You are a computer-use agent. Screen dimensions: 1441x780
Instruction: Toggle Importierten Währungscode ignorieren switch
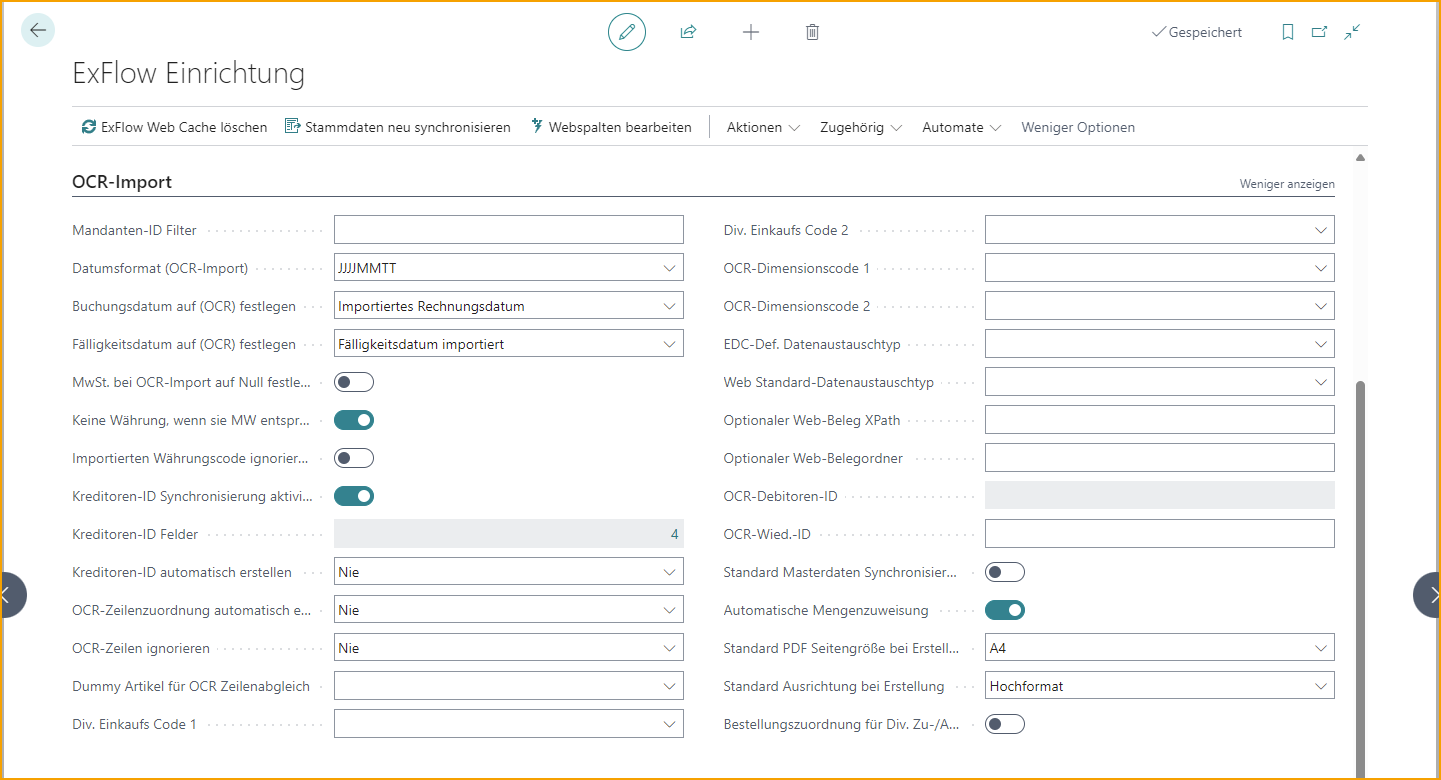[354, 458]
